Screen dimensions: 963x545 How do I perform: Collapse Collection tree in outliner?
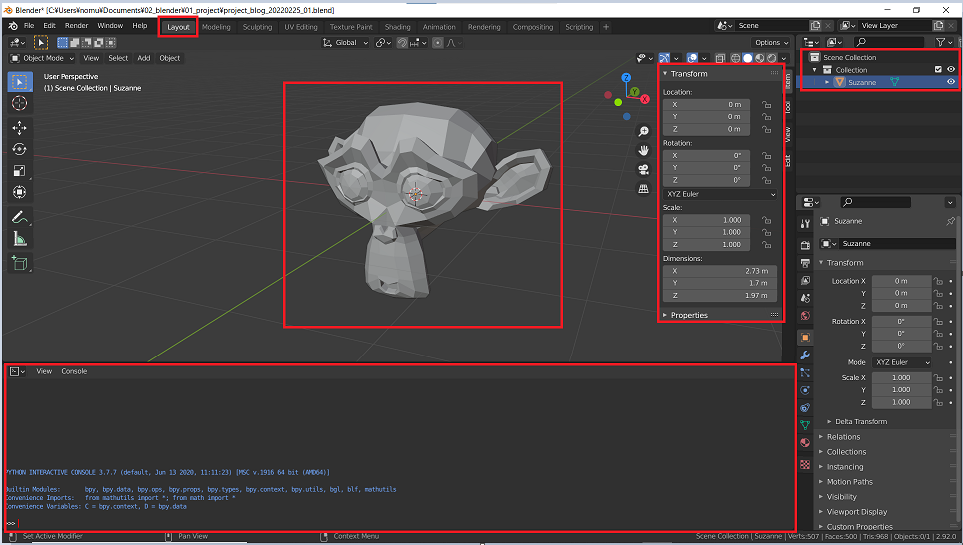tap(815, 69)
